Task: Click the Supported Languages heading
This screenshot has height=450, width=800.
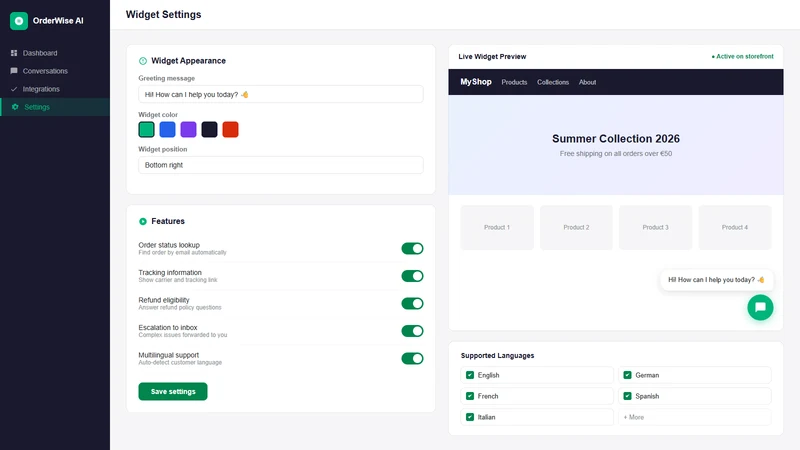Action: 497,356
